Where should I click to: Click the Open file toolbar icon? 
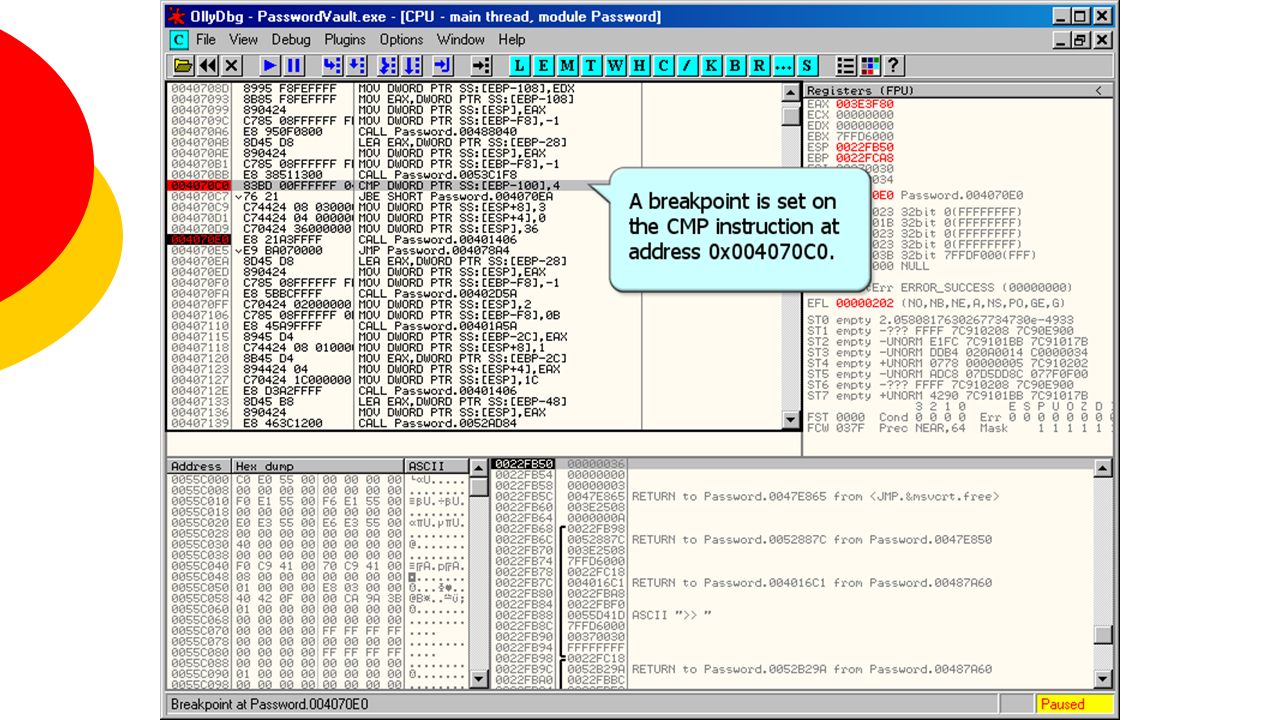(x=183, y=66)
